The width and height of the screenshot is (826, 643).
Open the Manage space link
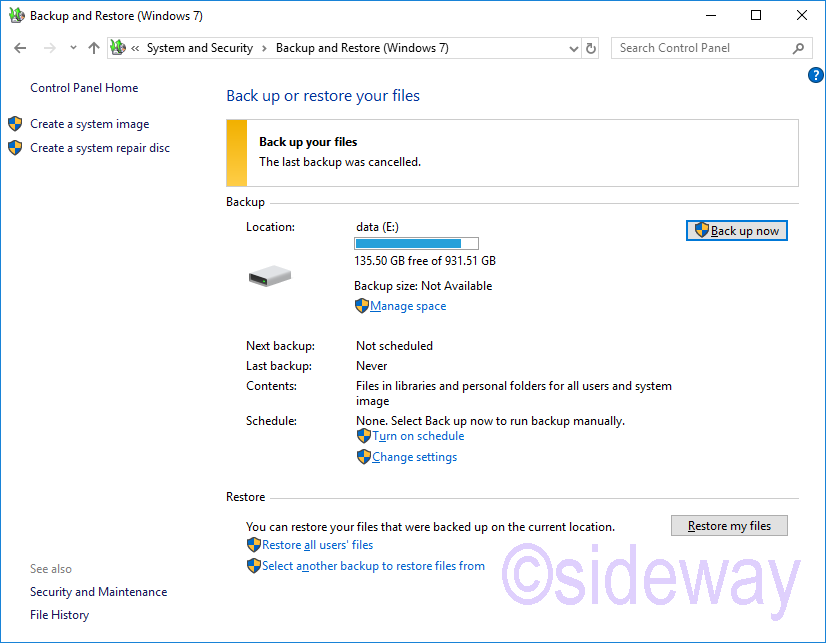(x=408, y=306)
